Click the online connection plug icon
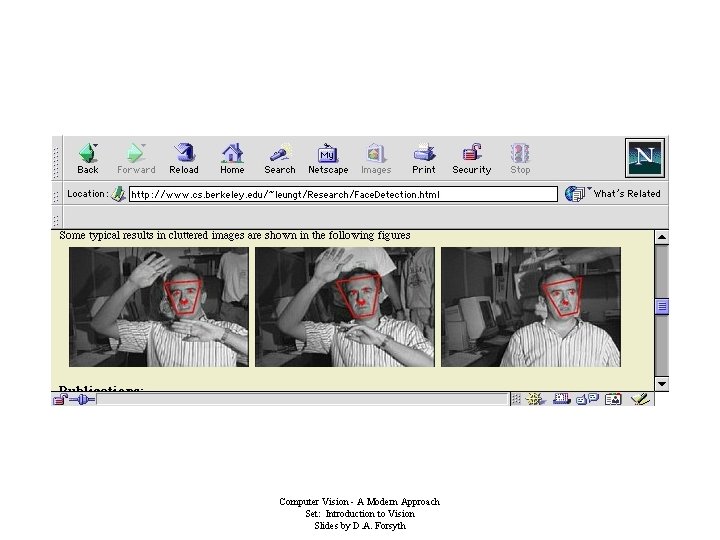This screenshot has width=720, height=540. [x=82, y=399]
